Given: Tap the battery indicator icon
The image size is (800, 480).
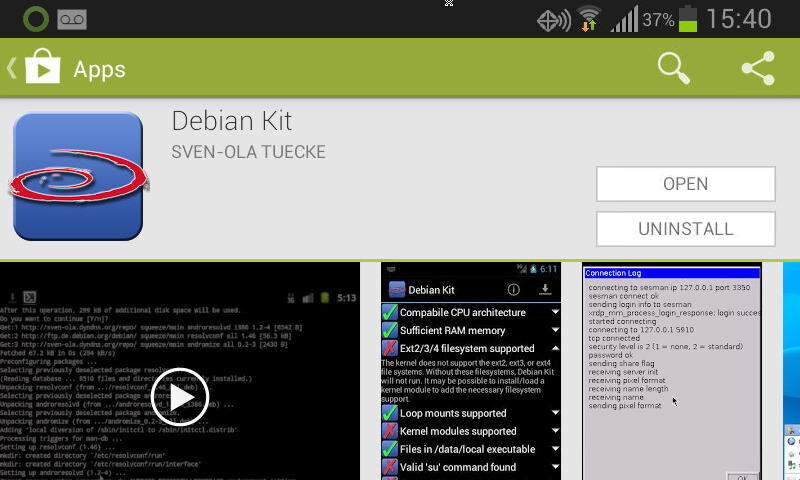Looking at the screenshot, I should [x=688, y=19].
